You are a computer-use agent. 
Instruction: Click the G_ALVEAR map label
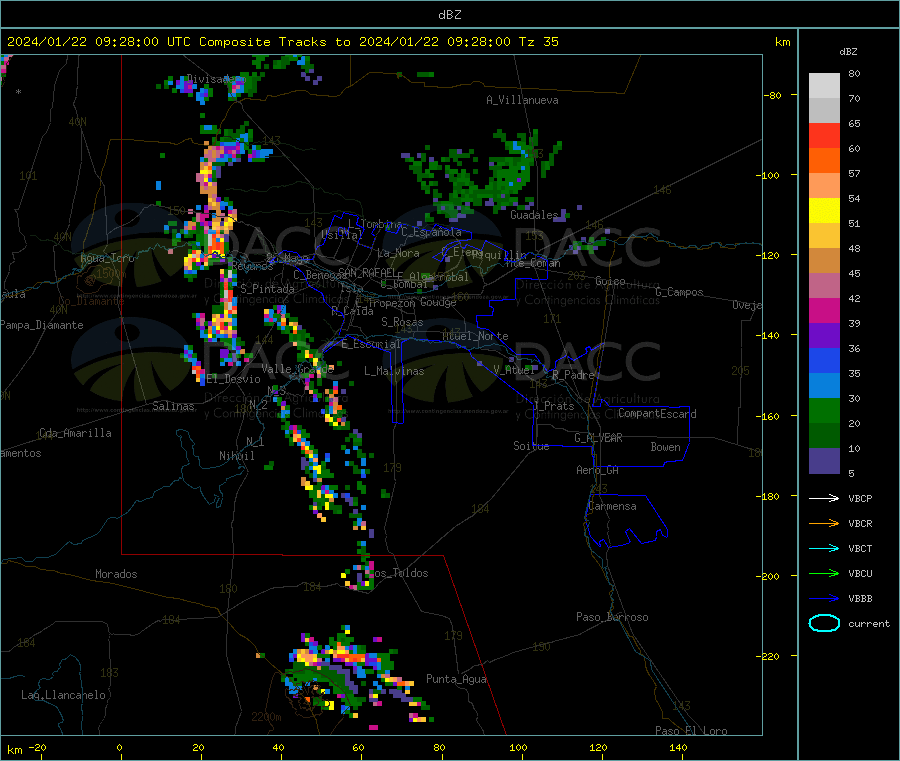click(x=598, y=438)
